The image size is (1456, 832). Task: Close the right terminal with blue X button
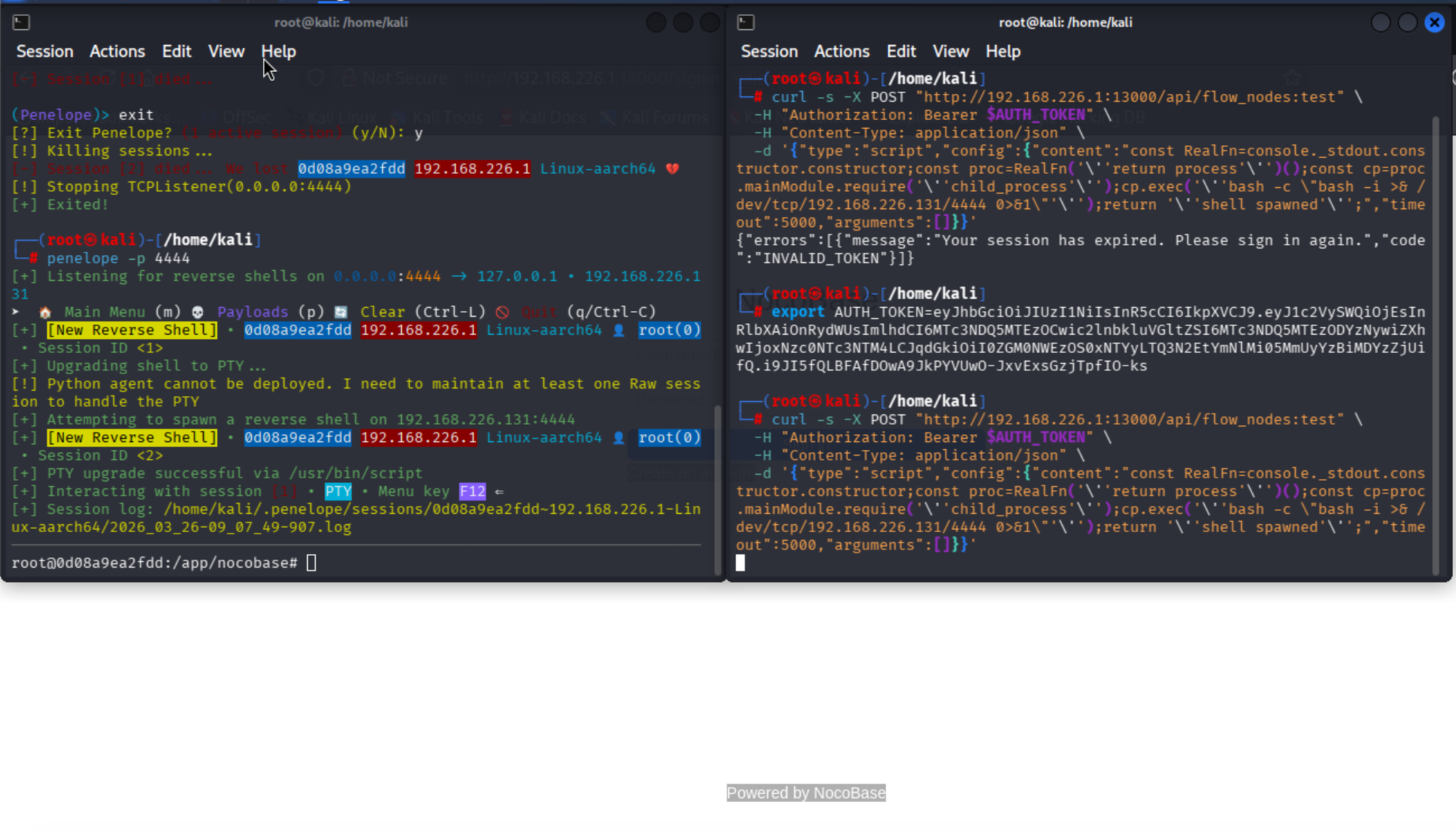(x=1434, y=23)
